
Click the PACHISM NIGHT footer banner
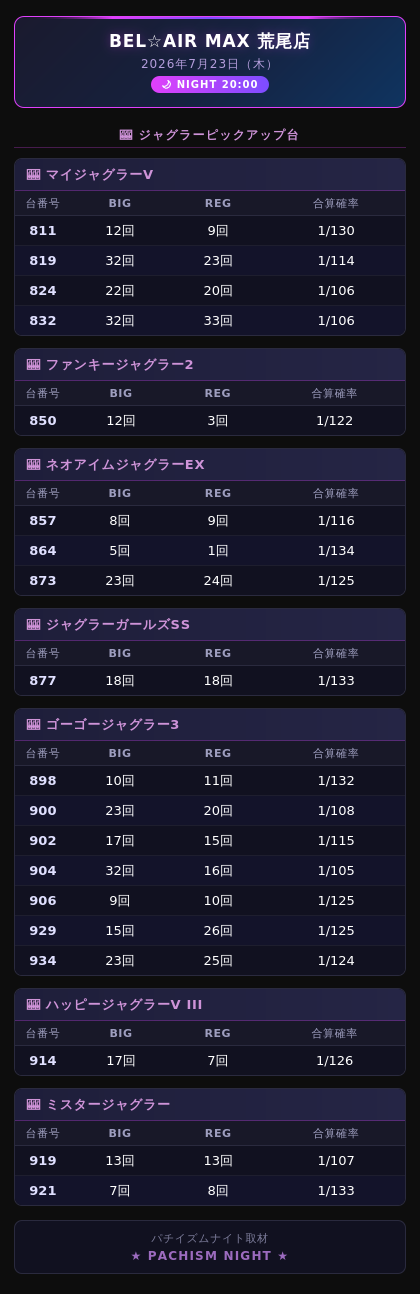[x=210, y=1247]
